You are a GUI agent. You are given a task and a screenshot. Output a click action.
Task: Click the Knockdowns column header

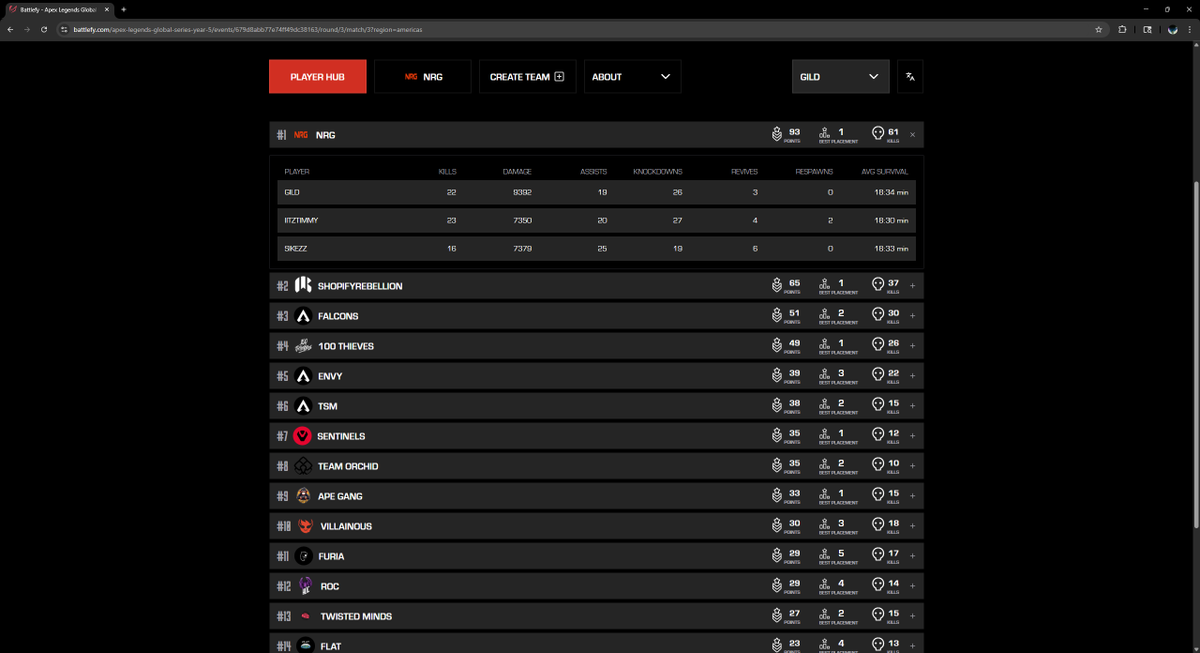pyautogui.click(x=657, y=172)
